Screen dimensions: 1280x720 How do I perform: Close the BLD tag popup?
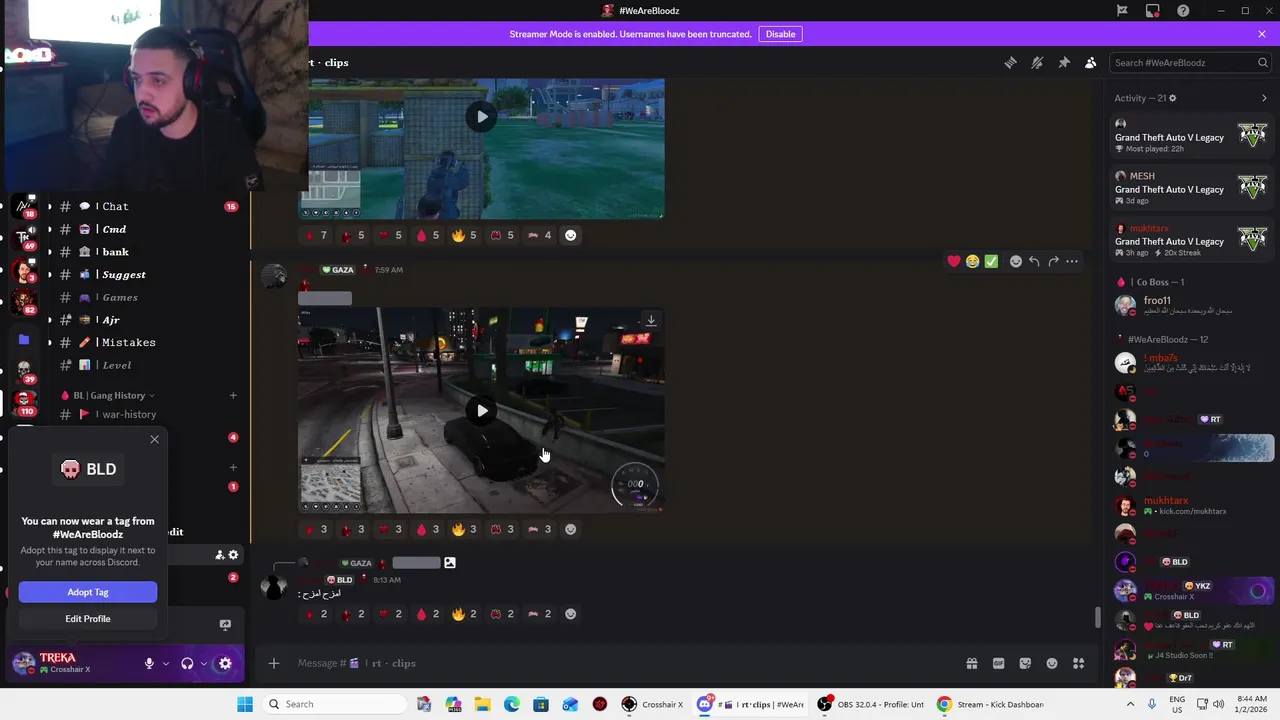coord(154,439)
